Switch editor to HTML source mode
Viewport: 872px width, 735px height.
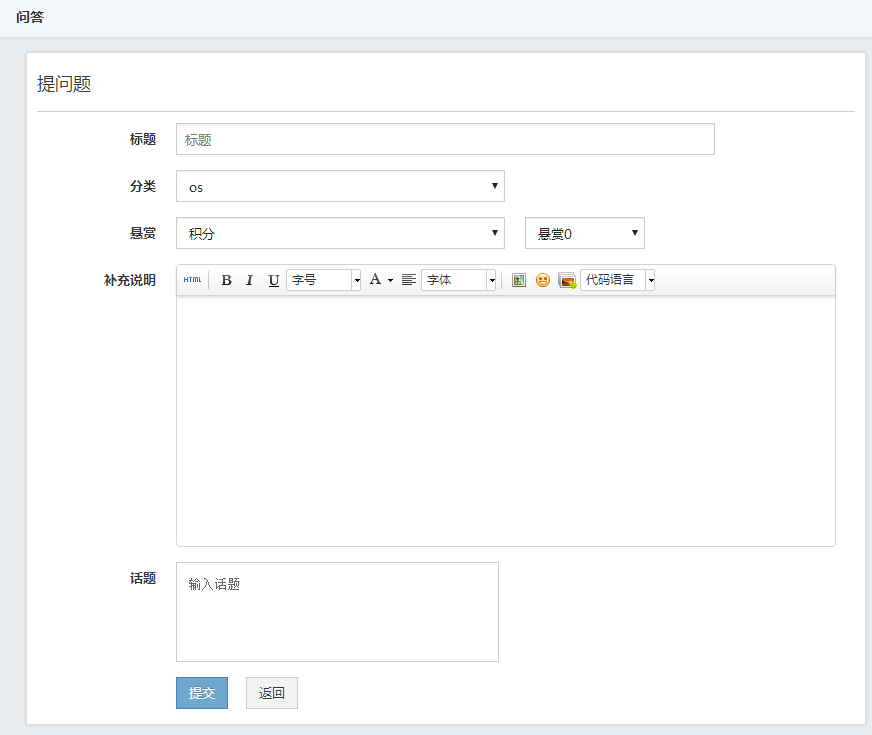(192, 280)
